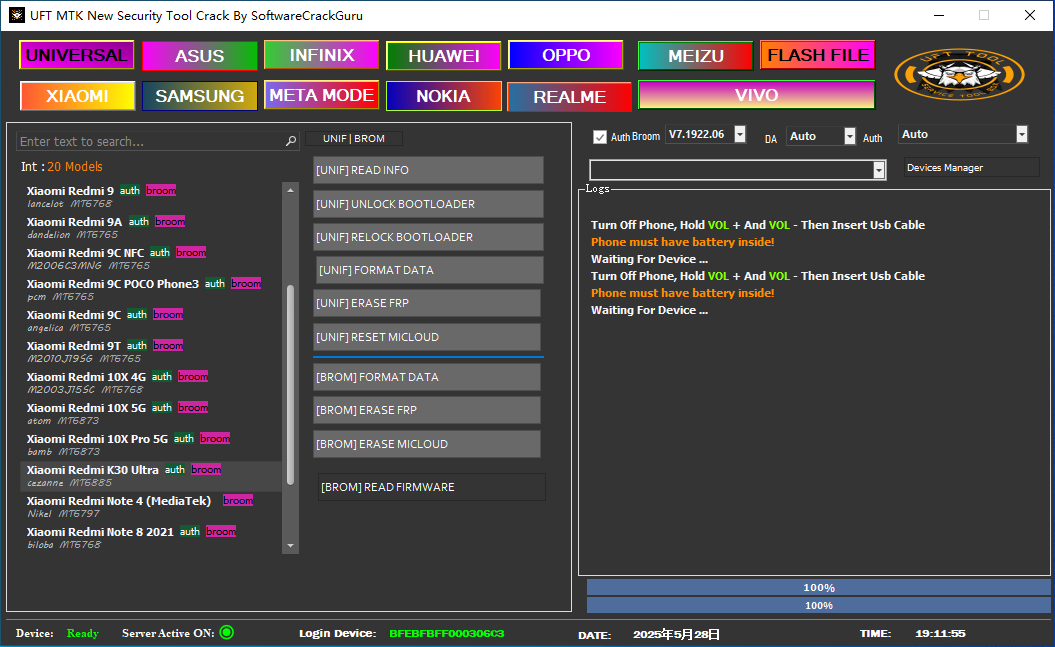Open the VIVO brand tab
This screenshot has width=1055, height=647.
pyautogui.click(x=756, y=95)
